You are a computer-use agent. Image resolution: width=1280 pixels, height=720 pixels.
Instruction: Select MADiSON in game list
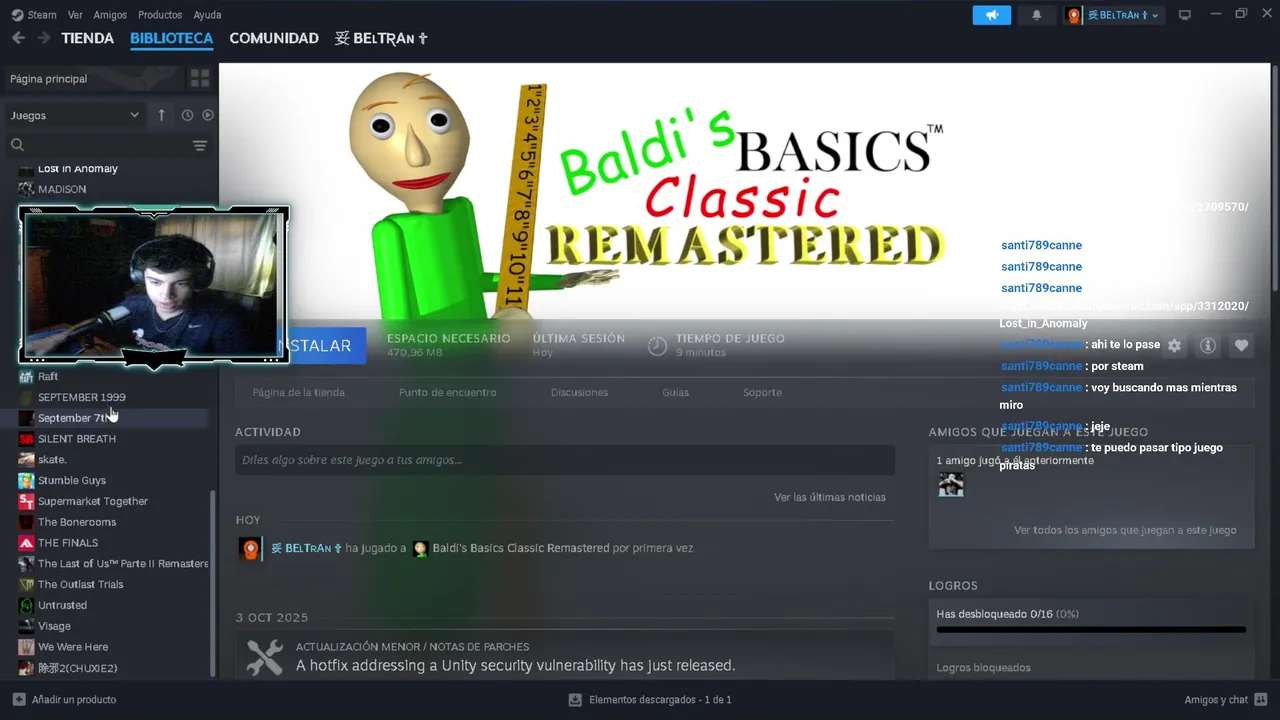[x=62, y=189]
